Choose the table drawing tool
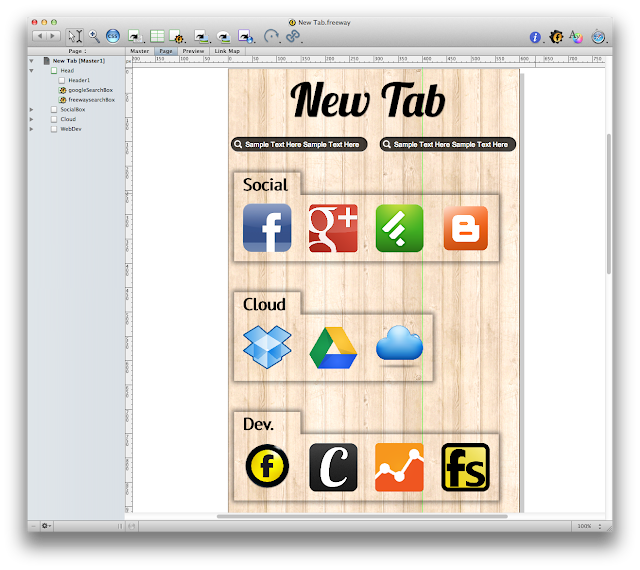Screen dimensions: 640x570 [157, 36]
